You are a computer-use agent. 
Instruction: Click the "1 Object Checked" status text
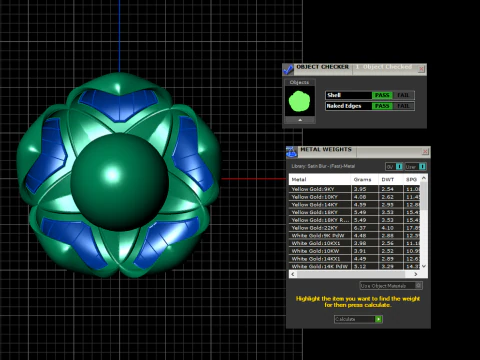(x=383, y=67)
